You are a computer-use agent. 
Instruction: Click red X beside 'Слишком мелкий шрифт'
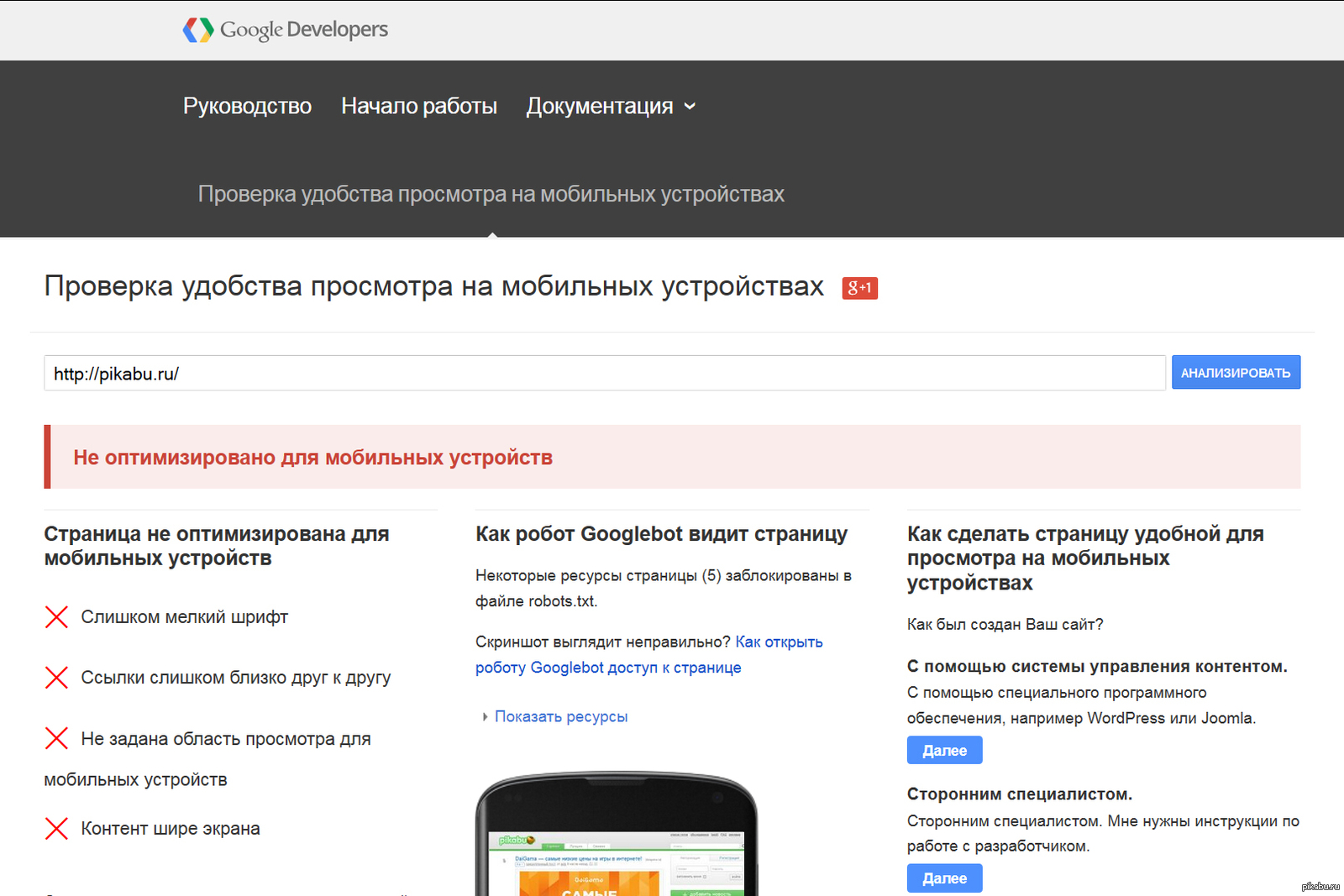pyautogui.click(x=56, y=617)
